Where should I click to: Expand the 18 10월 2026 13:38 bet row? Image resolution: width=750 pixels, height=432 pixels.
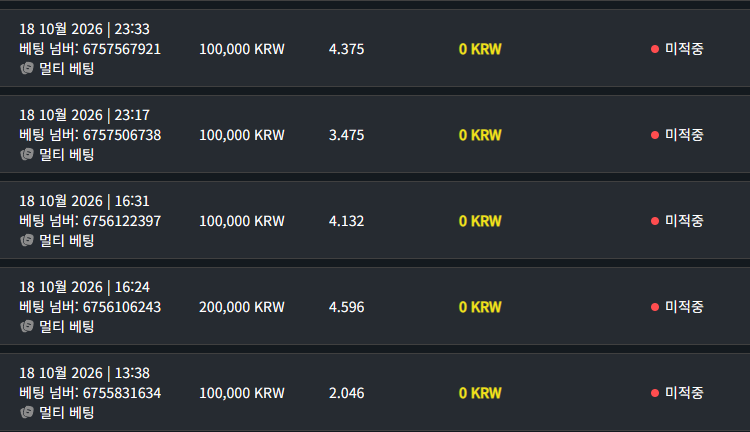(x=375, y=392)
